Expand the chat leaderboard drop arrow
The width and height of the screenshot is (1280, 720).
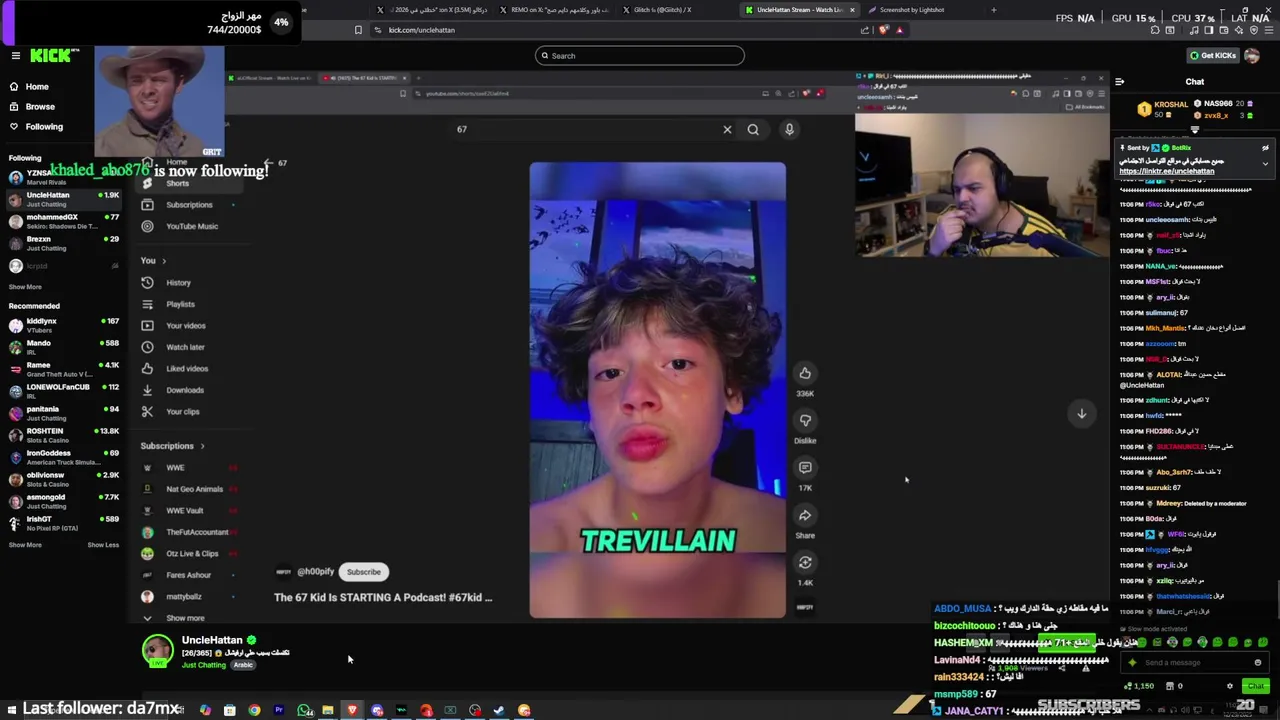pos(1195,130)
